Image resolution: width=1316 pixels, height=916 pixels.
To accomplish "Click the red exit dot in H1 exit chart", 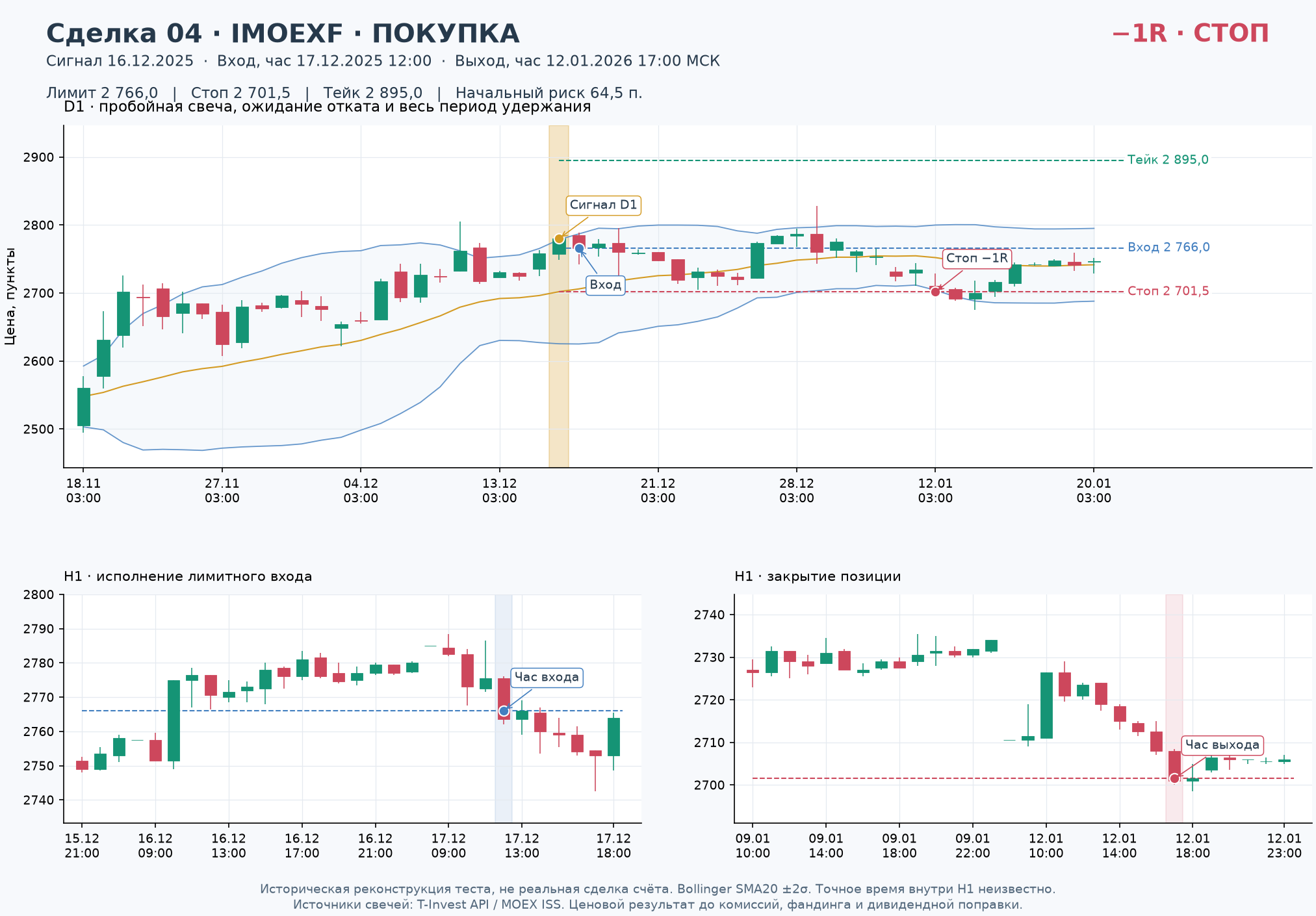I will point(1174,778).
